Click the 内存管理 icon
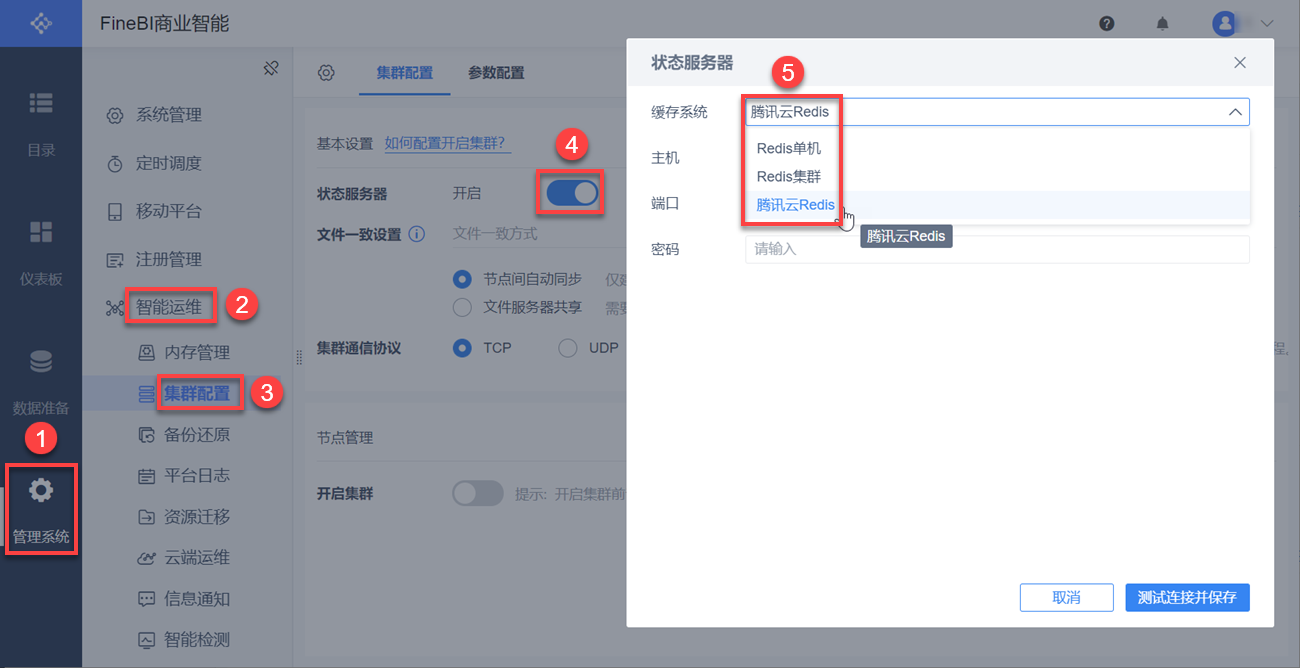The height and width of the screenshot is (668, 1300). 146,352
